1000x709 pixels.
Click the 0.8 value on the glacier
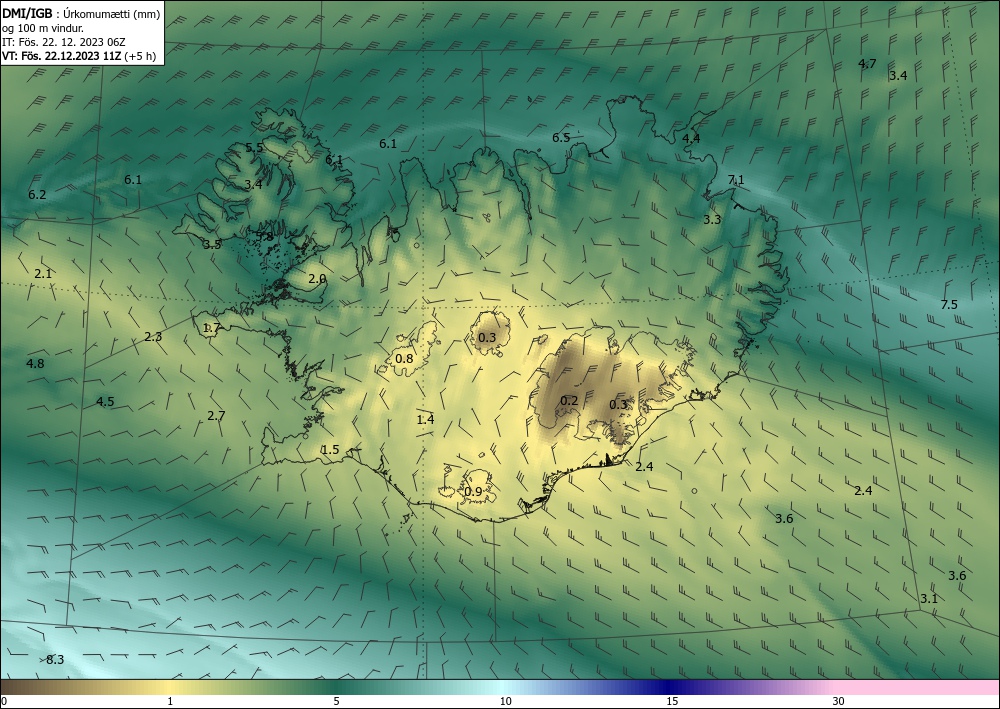click(x=404, y=359)
